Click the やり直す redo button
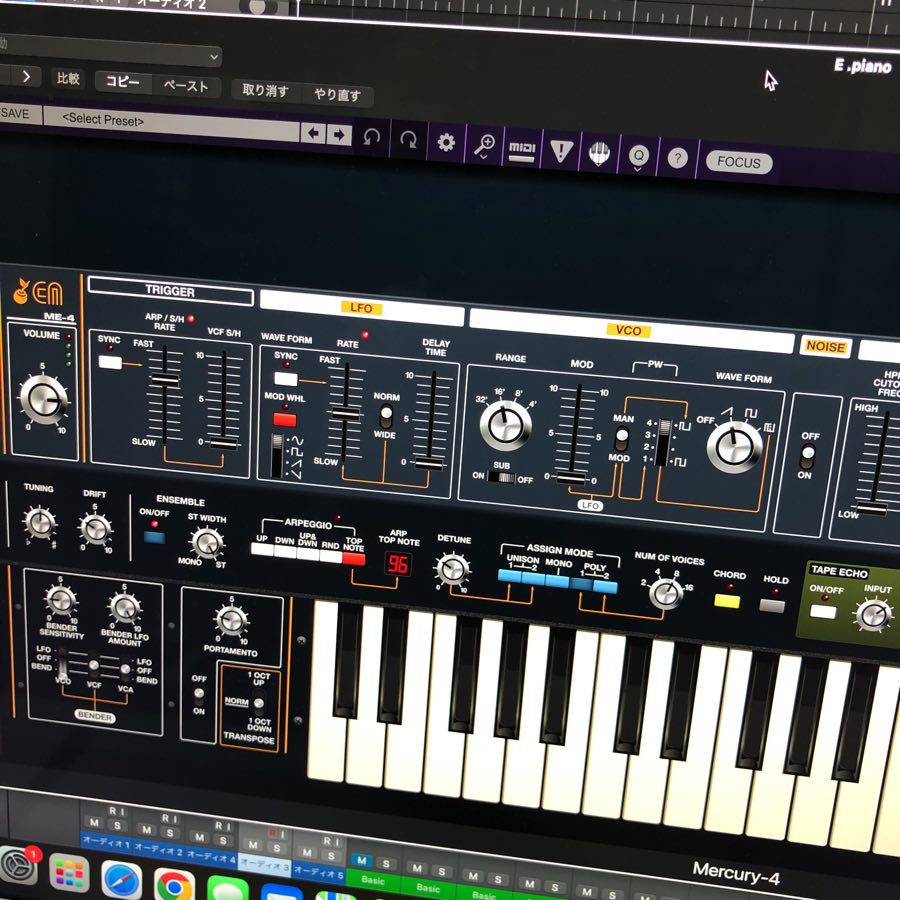The width and height of the screenshot is (900, 900). point(338,95)
